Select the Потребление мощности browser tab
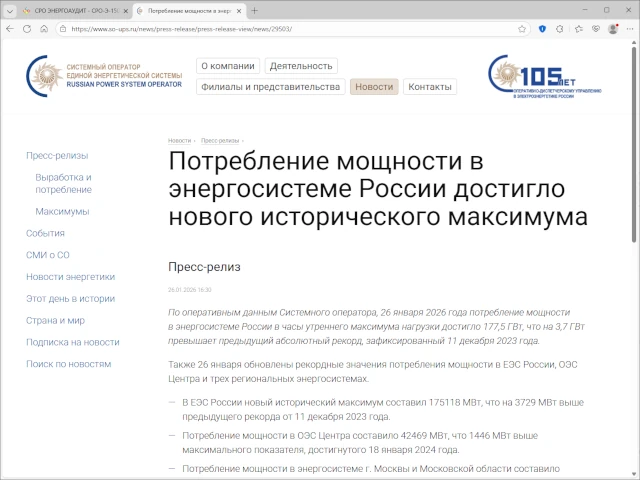Image resolution: width=640 pixels, height=480 pixels. pos(190,11)
